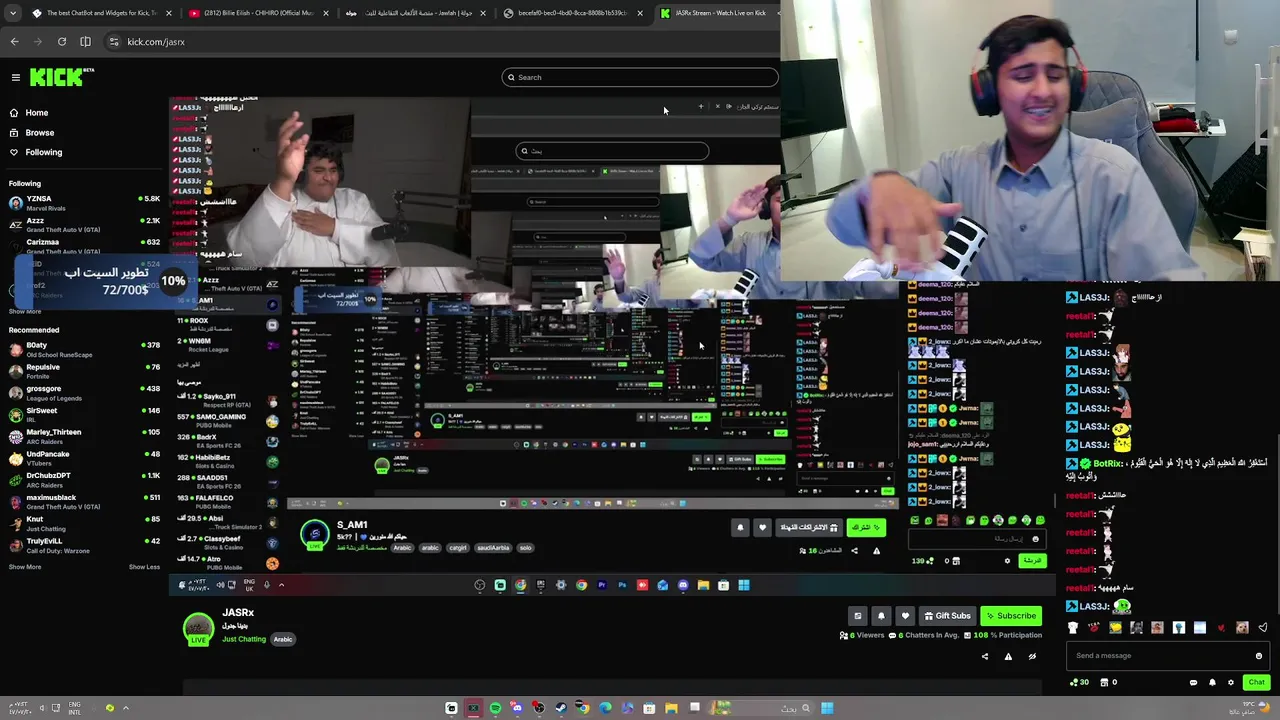View channel points balance 30
The width and height of the screenshot is (1280, 720).
[x=1079, y=682]
